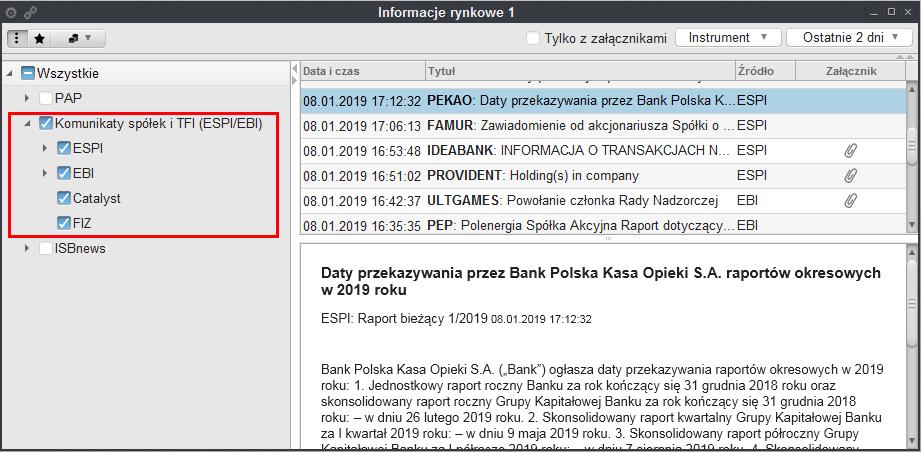Check the ISBnews checkbox
The width and height of the screenshot is (921, 452).
click(x=46, y=248)
